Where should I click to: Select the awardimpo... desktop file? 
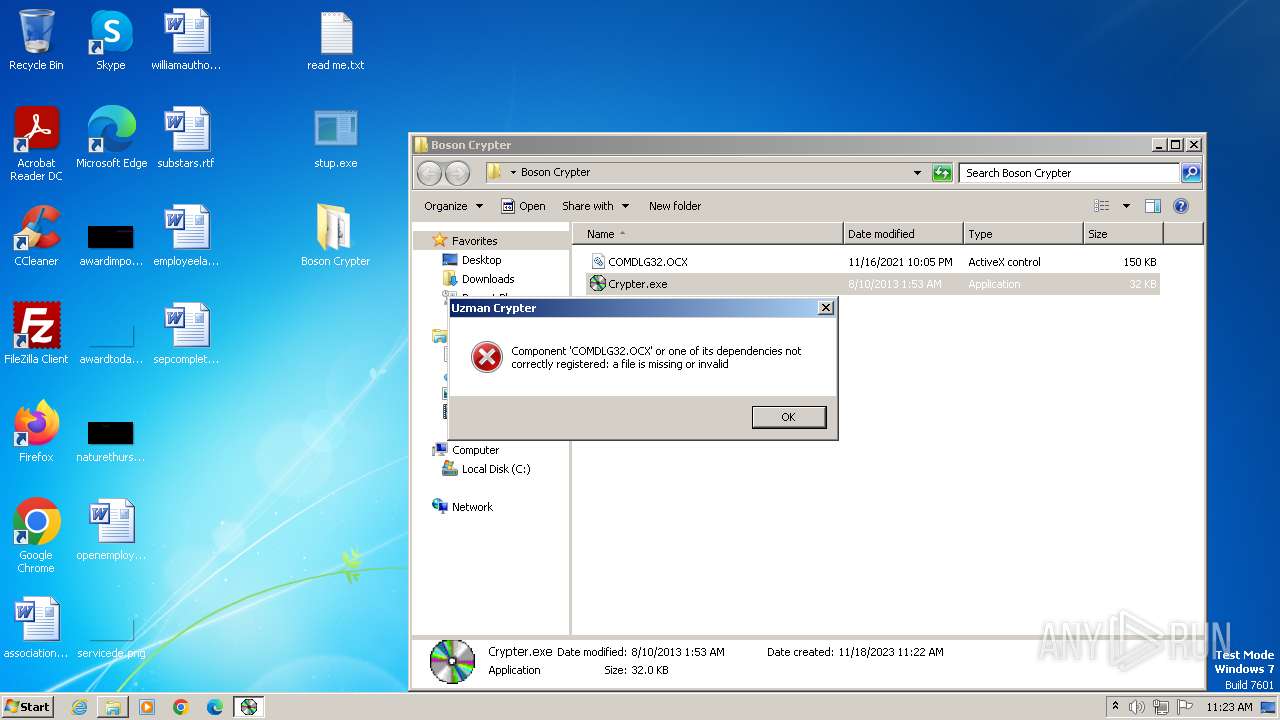point(111,243)
